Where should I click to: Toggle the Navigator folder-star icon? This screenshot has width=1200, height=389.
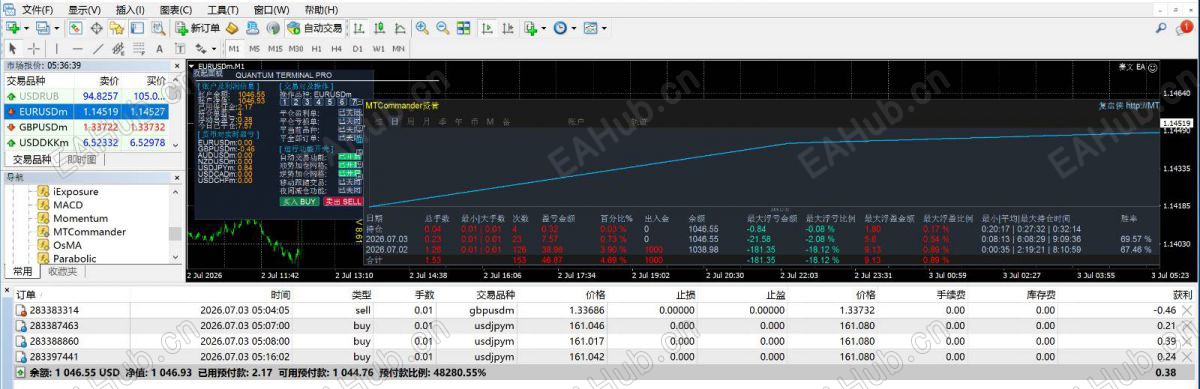coord(116,28)
